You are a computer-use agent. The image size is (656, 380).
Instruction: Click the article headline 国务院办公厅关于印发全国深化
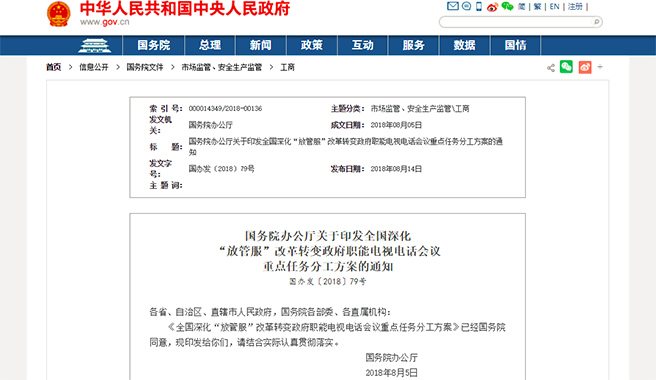tap(328, 236)
